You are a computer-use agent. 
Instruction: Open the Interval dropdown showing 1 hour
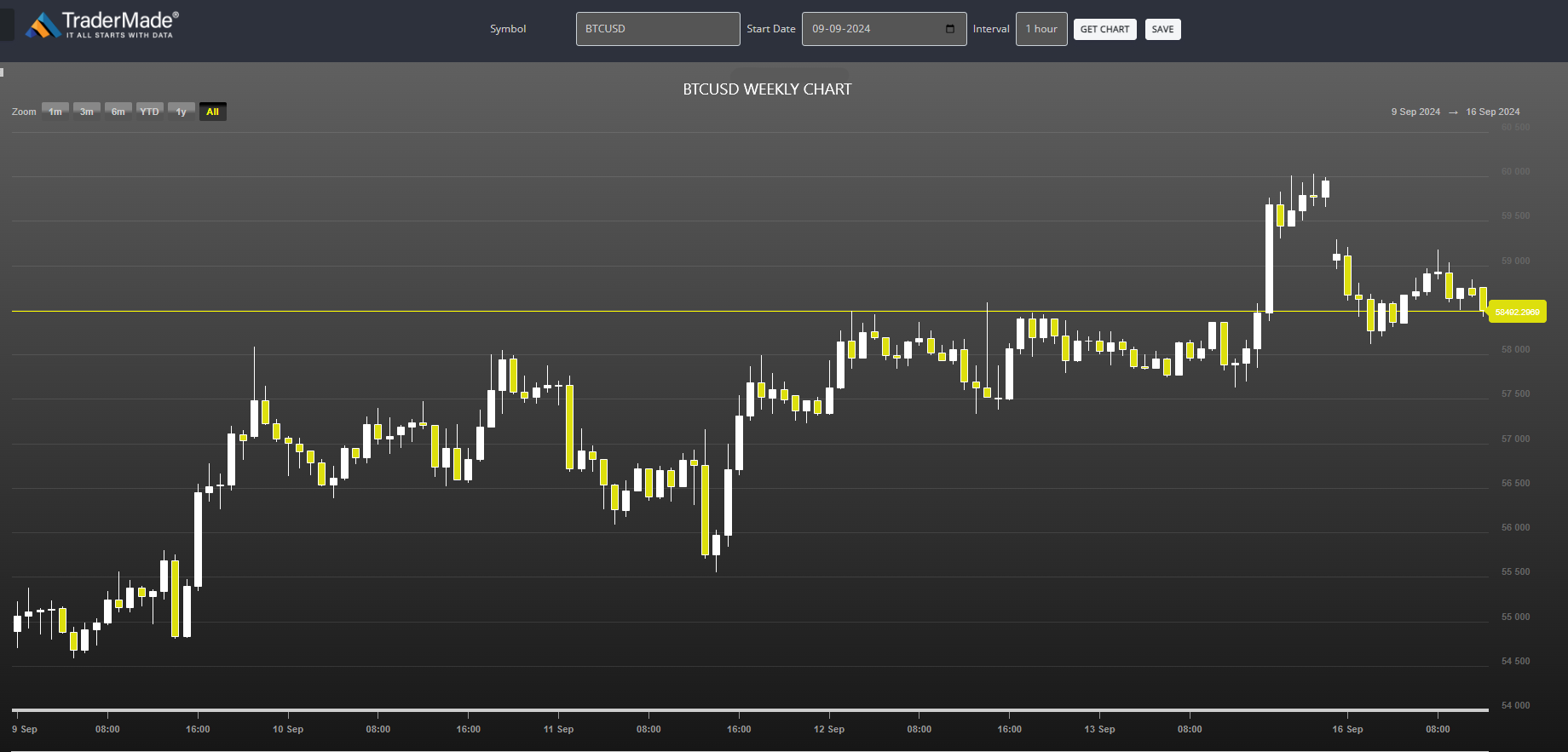1041,29
